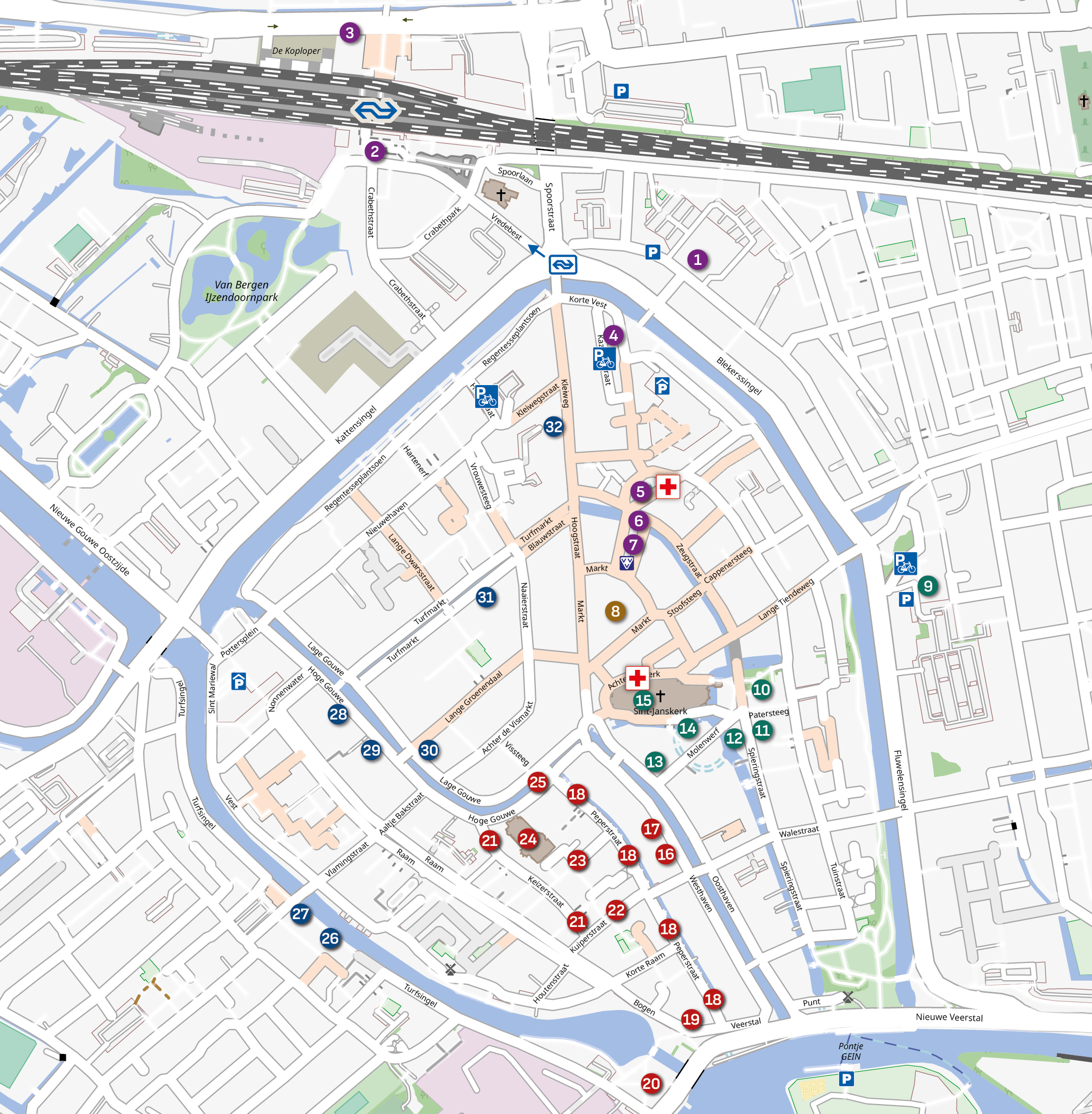This screenshot has height=1114, width=1092.
Task: Select red marker number 20
Action: coord(651,1084)
